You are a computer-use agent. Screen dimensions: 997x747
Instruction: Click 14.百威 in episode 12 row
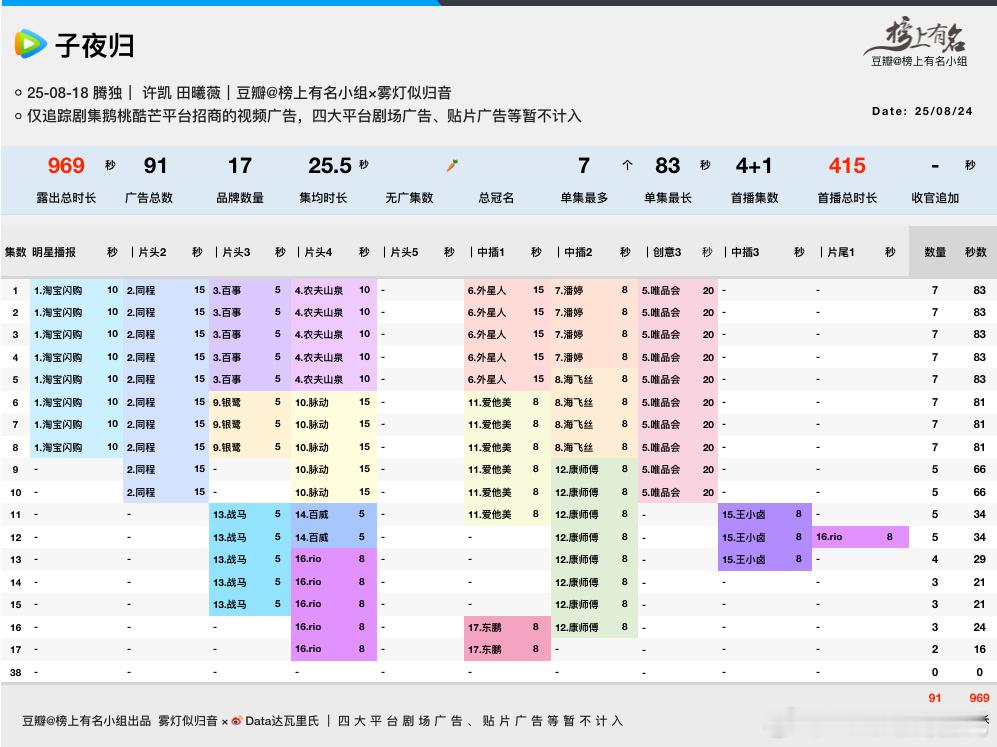coord(312,537)
